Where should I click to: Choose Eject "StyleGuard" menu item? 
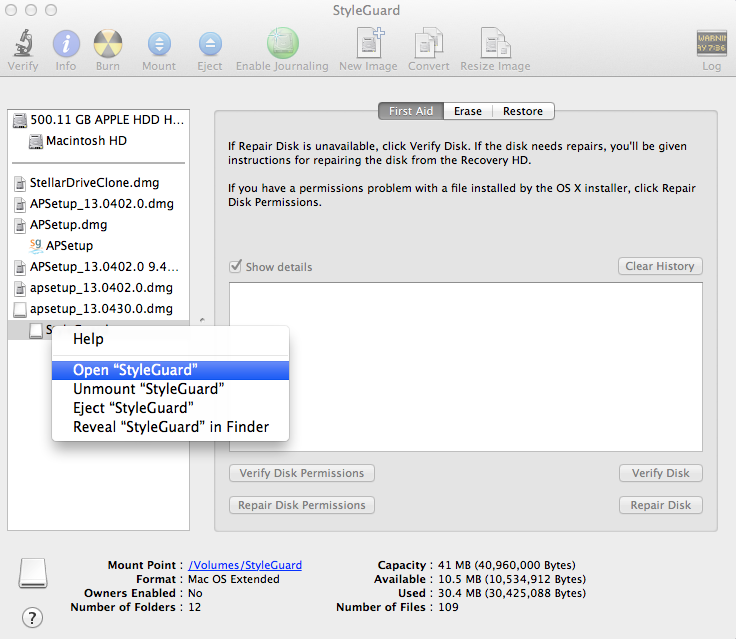tap(170, 408)
